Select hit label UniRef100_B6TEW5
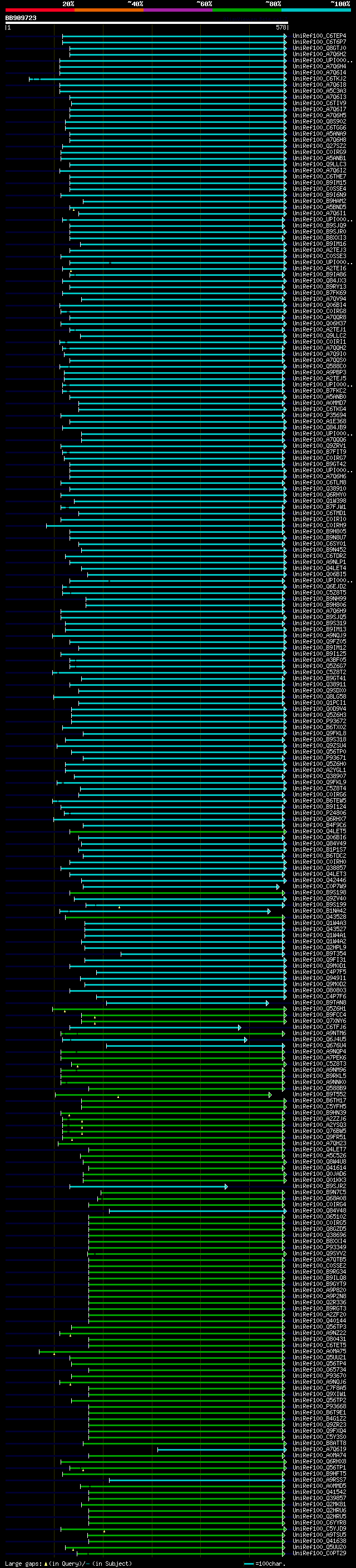The width and height of the screenshot is (356, 1568). (x=319, y=800)
